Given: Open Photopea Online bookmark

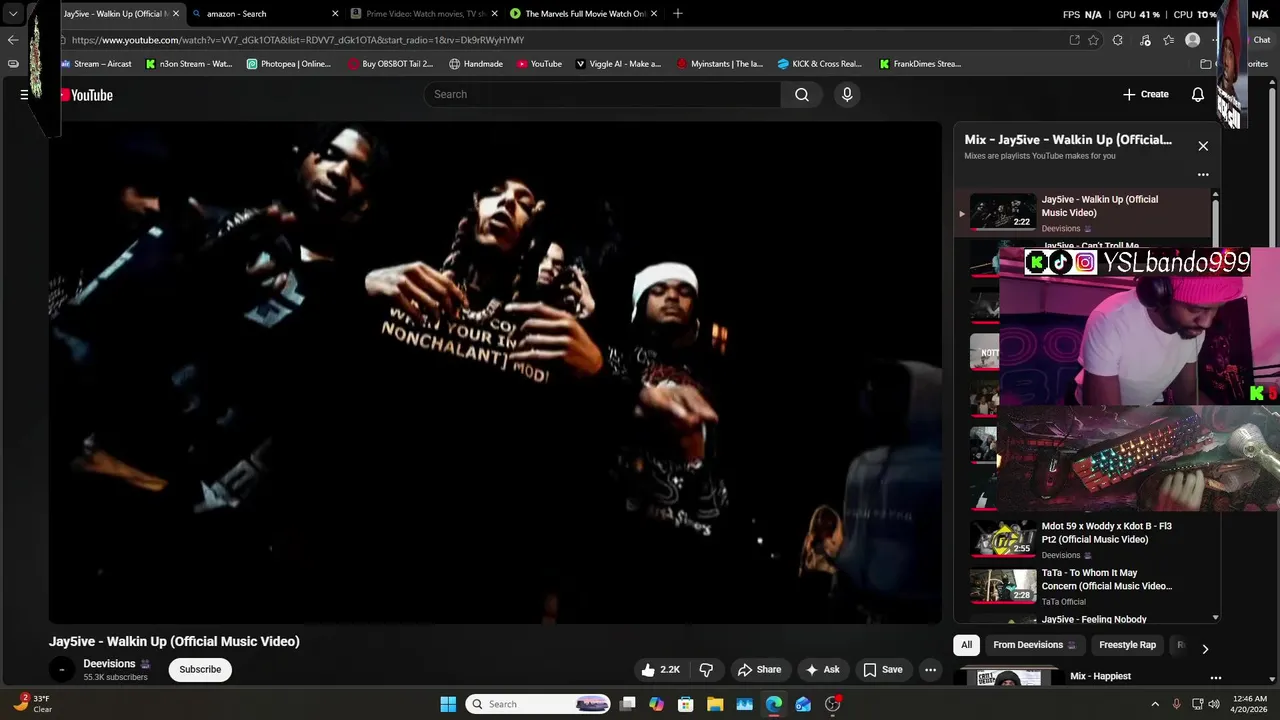Looking at the screenshot, I should (x=288, y=64).
